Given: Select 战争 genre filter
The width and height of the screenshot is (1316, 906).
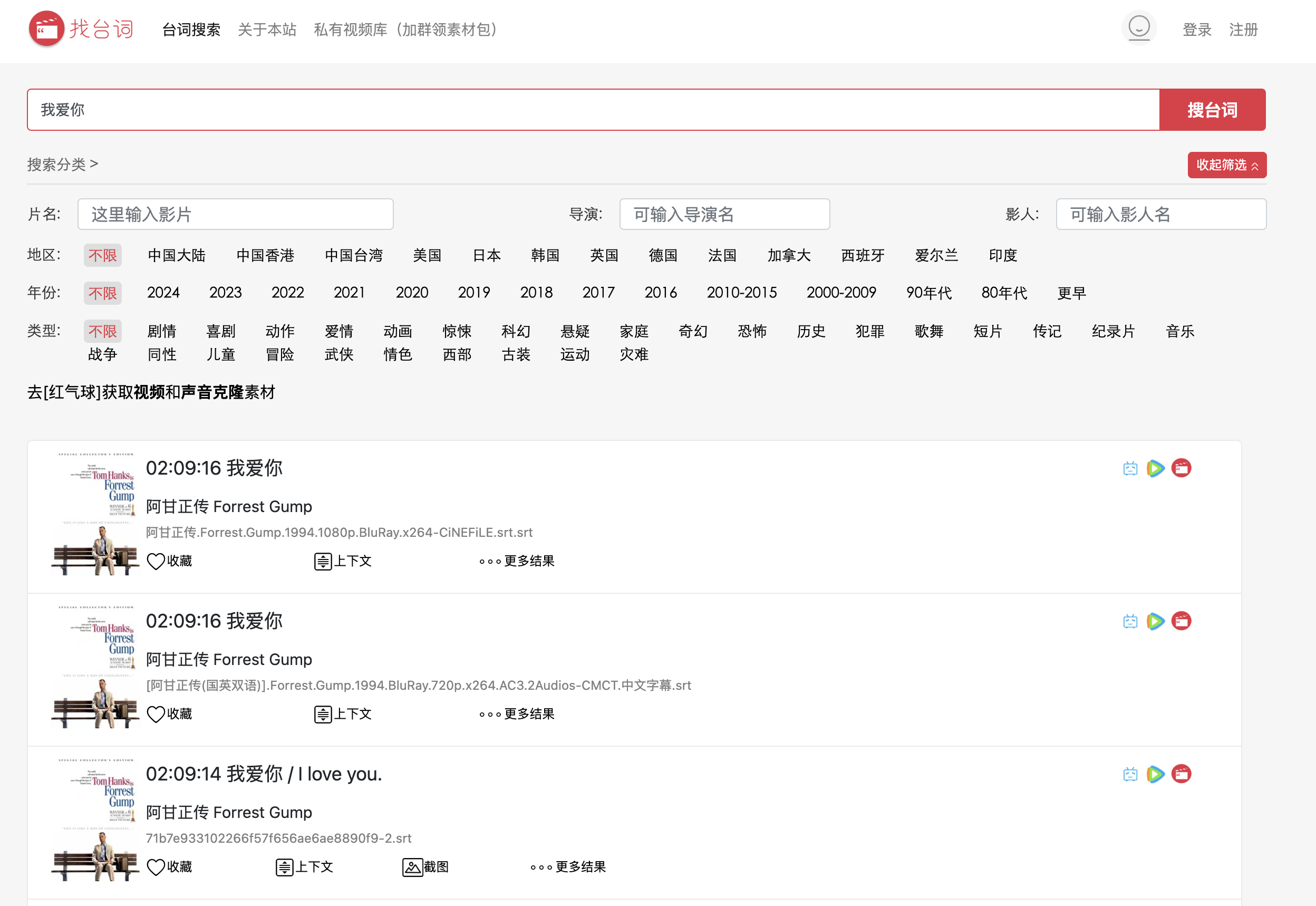Looking at the screenshot, I should pyautogui.click(x=103, y=355).
